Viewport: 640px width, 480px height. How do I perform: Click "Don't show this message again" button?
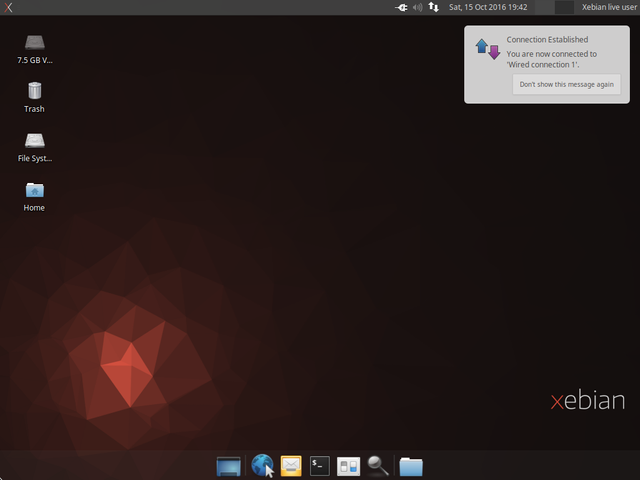567,84
